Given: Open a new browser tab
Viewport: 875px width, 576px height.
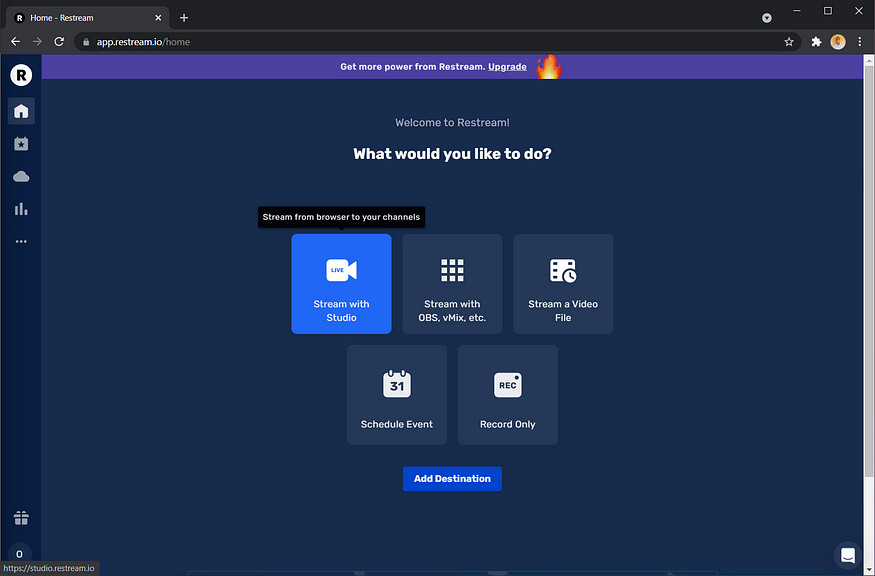Looking at the screenshot, I should (x=184, y=18).
